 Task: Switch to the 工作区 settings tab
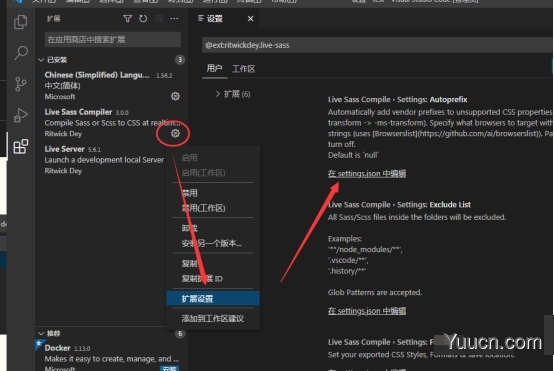tap(243, 69)
